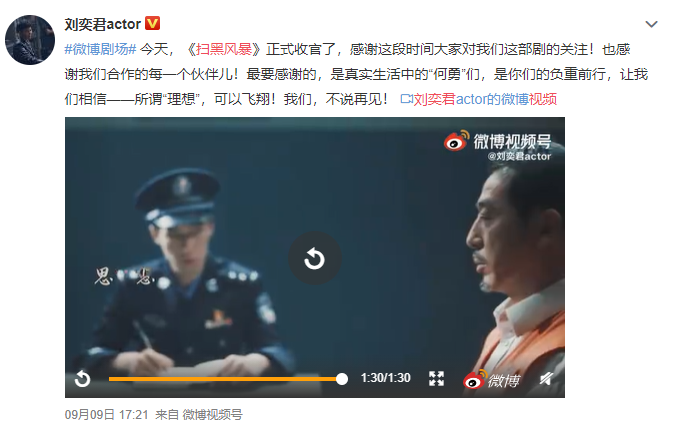Click the 微博视频号 watermark logo
Viewport: 675px width, 439px height.
498,141
